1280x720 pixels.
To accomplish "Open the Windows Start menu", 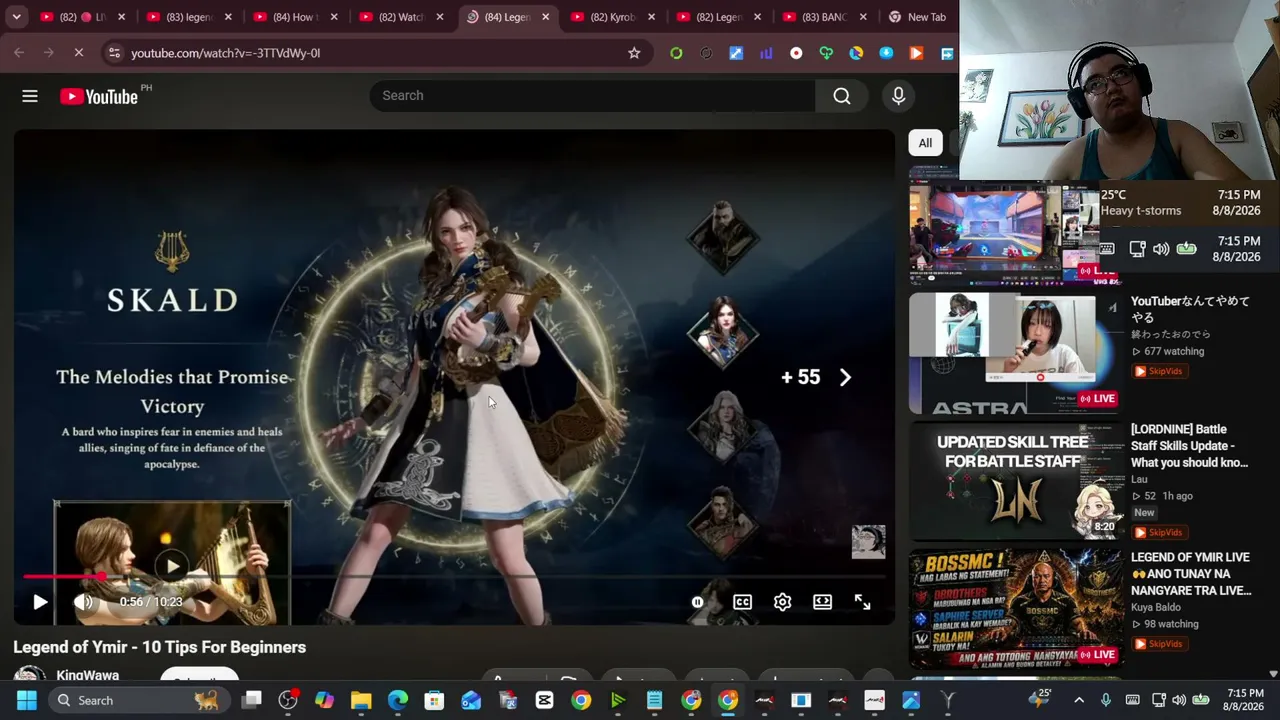I will 26,701.
